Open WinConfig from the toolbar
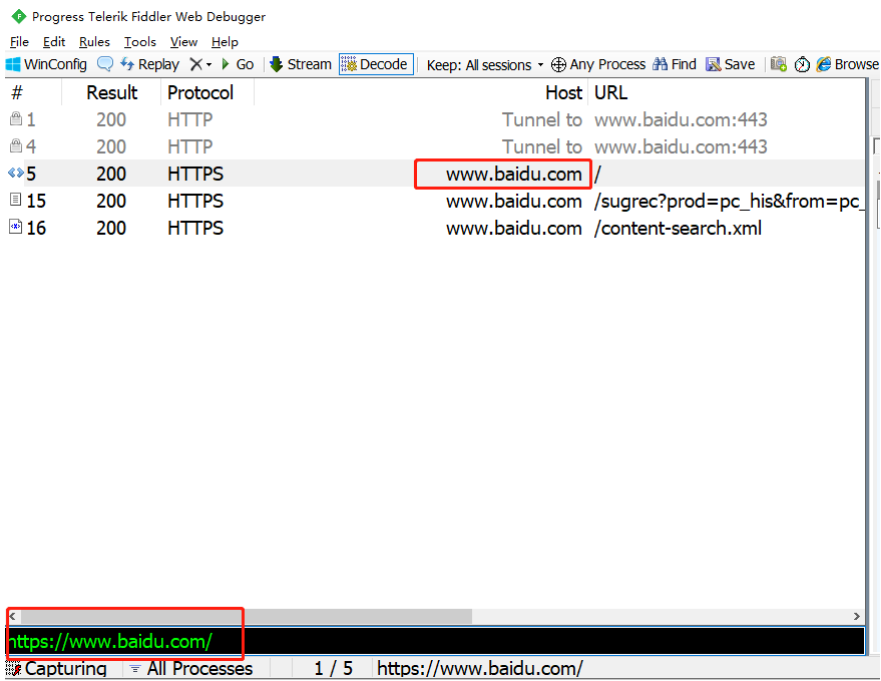Image resolution: width=881 pixels, height=681 pixels. pos(47,65)
